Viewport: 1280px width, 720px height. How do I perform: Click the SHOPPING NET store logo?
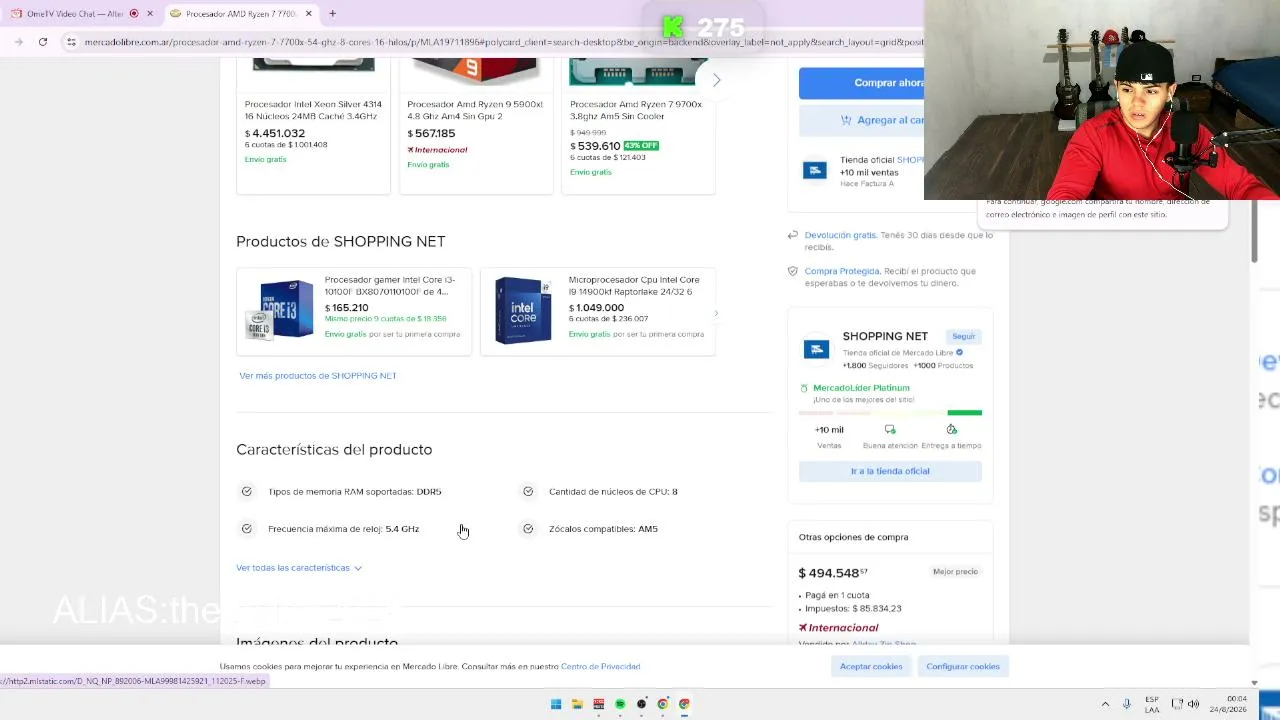coord(816,348)
